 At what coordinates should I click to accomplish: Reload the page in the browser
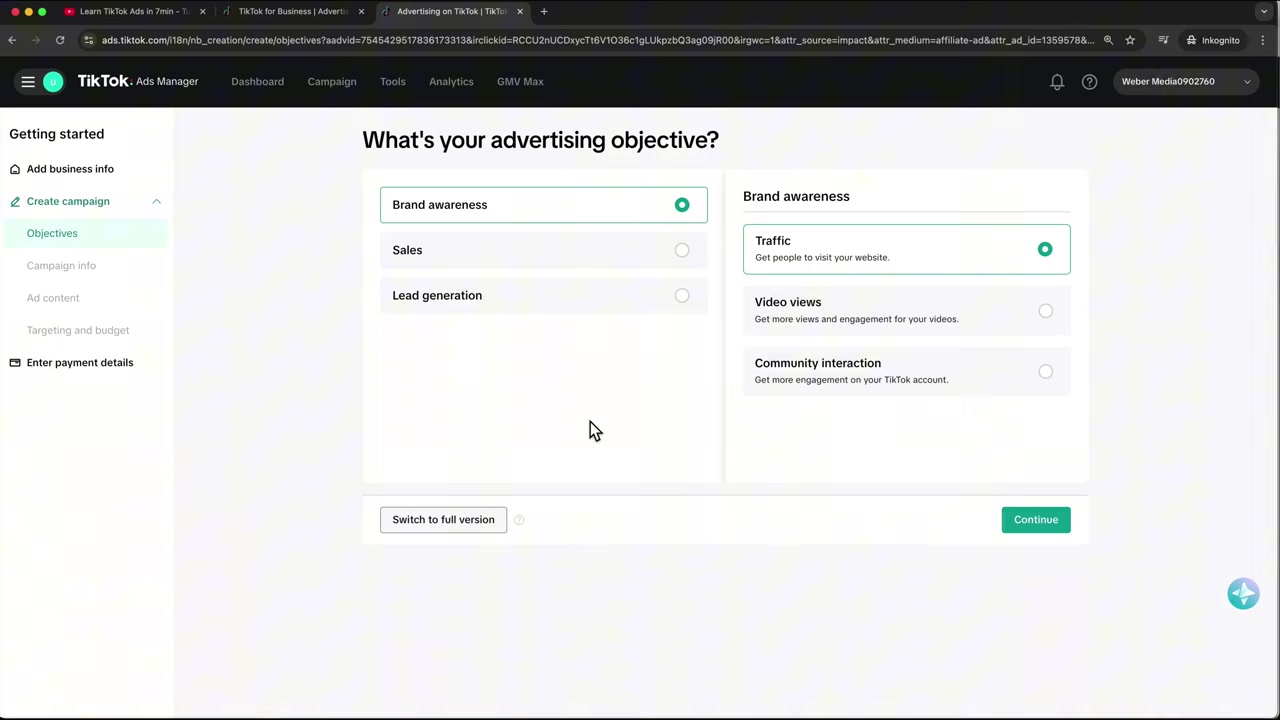tap(60, 40)
